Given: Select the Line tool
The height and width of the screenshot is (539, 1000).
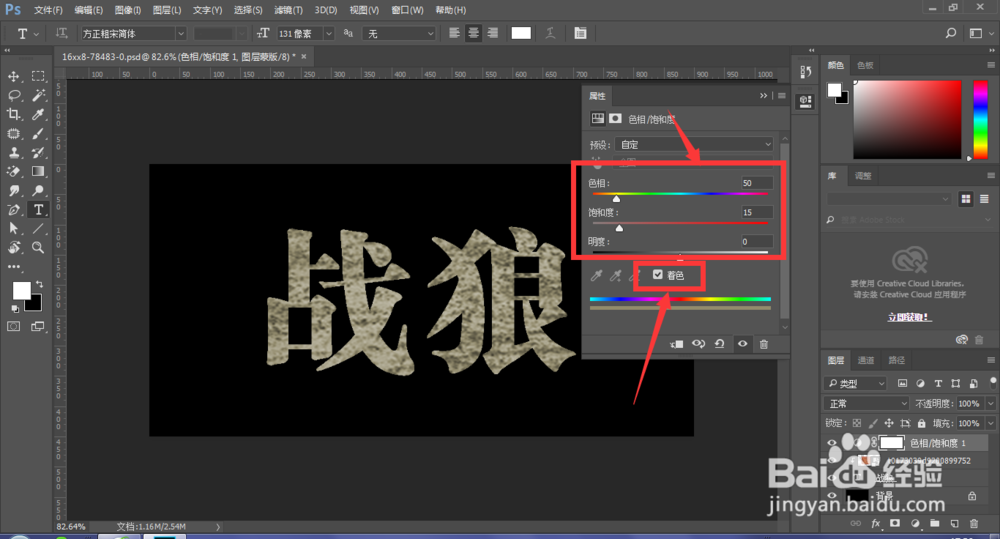Looking at the screenshot, I should coord(38,228).
